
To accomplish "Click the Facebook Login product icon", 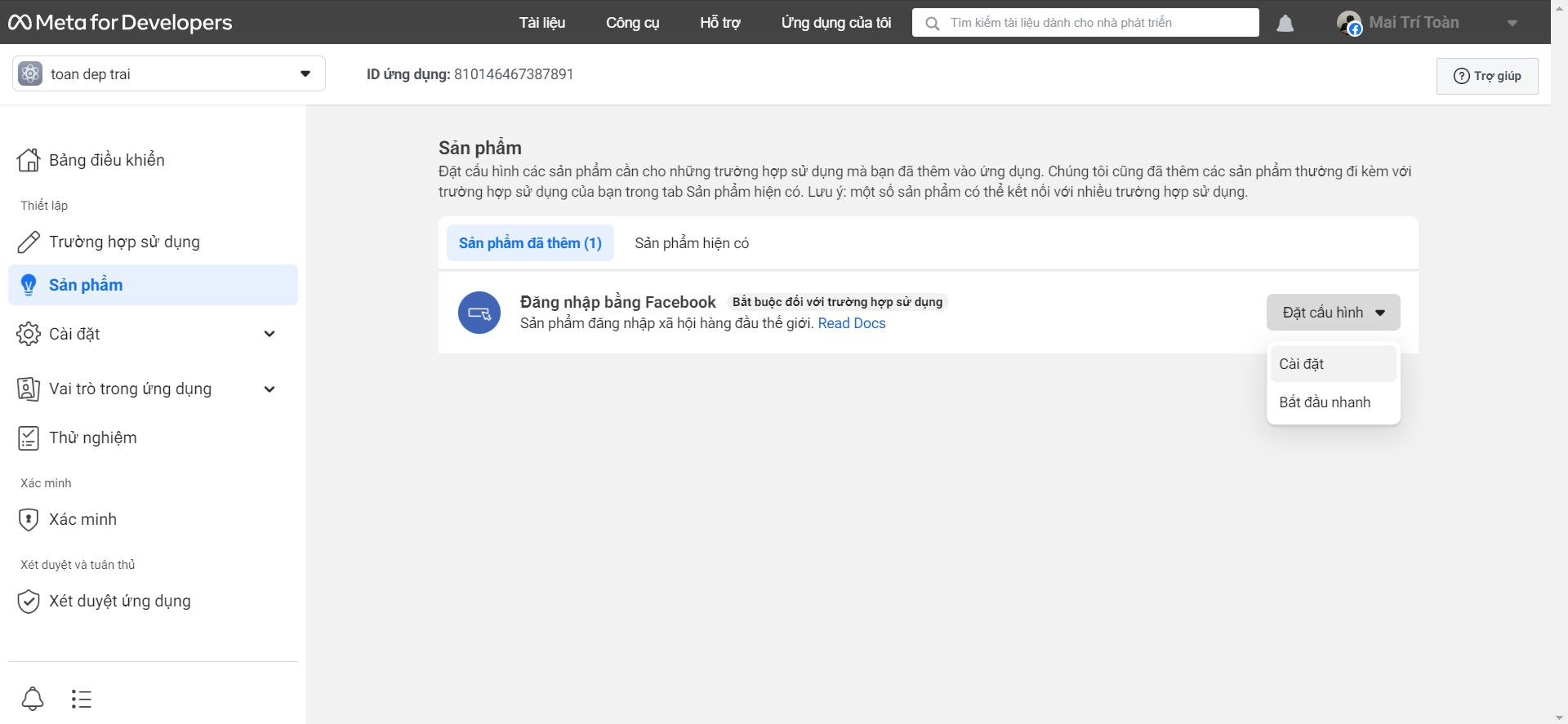I will 479,313.
